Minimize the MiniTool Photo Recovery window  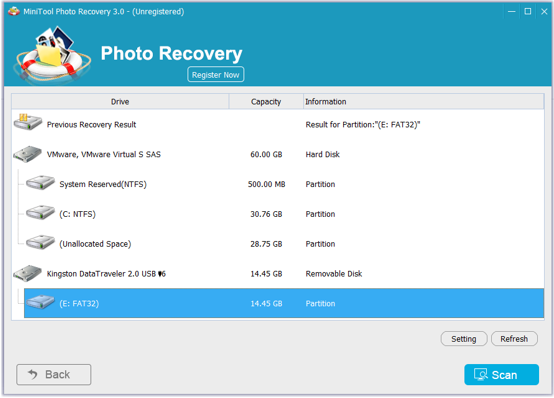point(511,11)
